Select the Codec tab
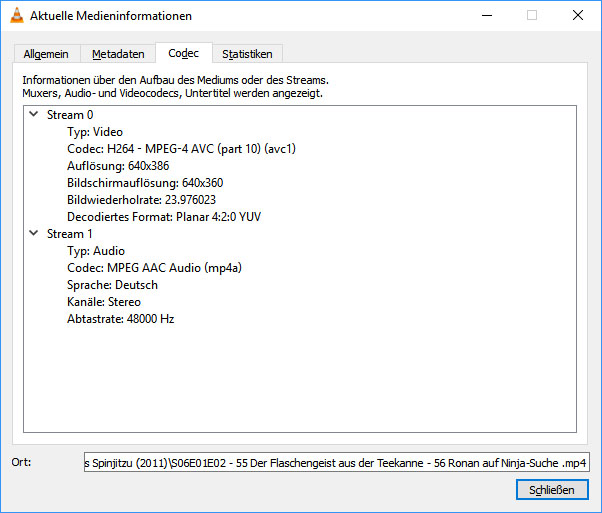The image size is (602, 513). click(x=184, y=53)
